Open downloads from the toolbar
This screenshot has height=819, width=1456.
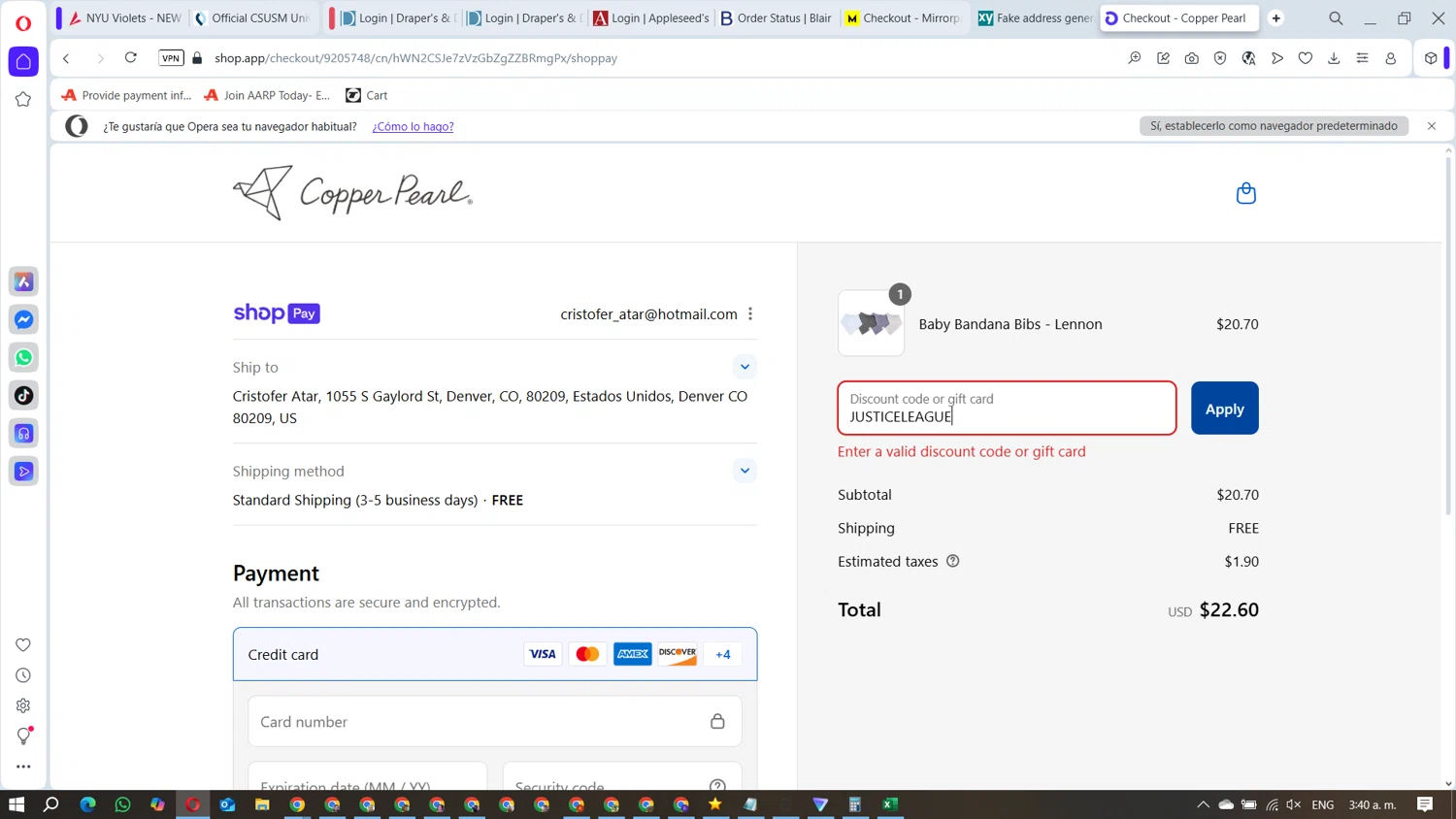1334,58
